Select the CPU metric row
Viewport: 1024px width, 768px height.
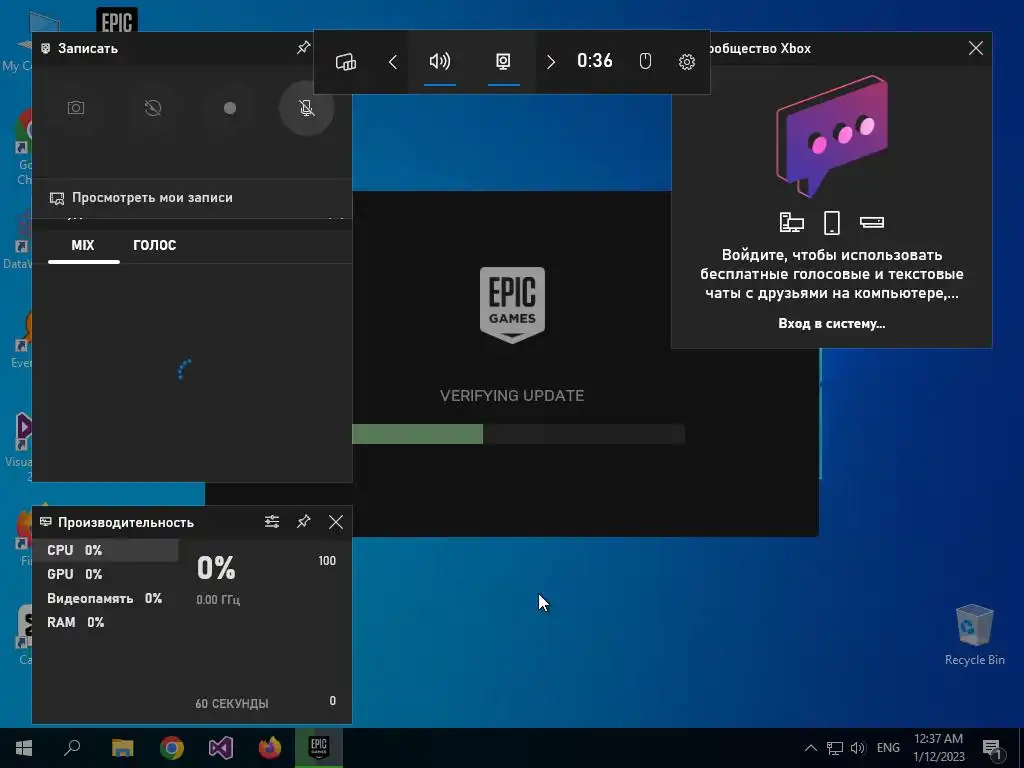pos(106,551)
